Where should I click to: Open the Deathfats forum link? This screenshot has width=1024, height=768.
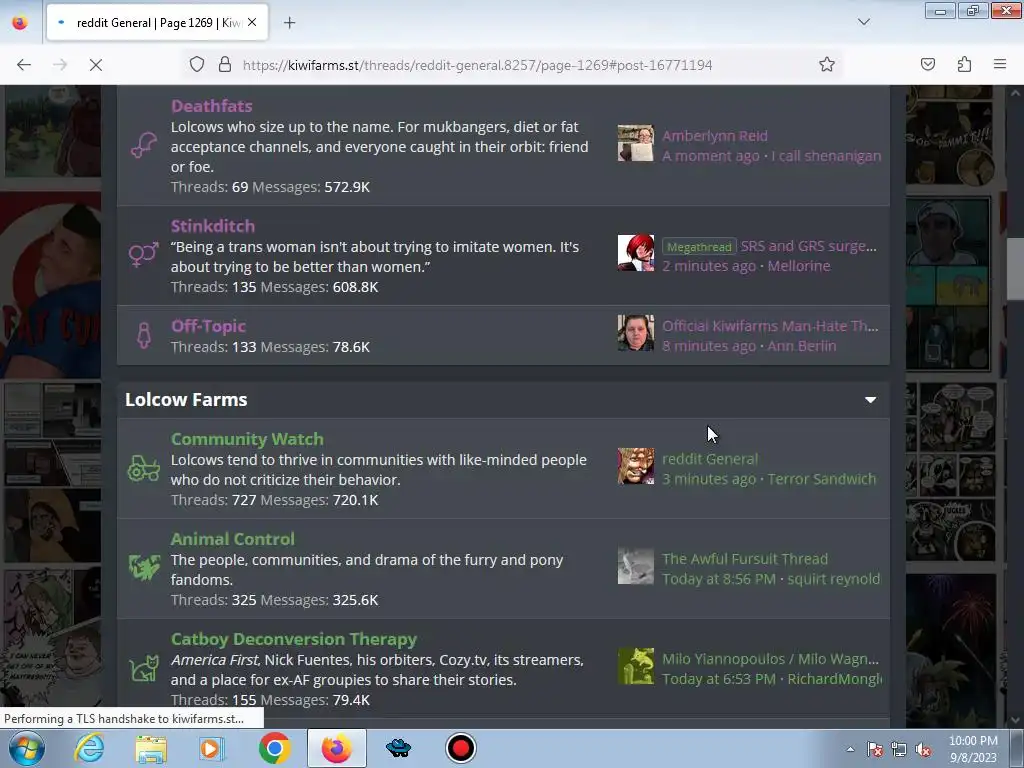[212, 106]
